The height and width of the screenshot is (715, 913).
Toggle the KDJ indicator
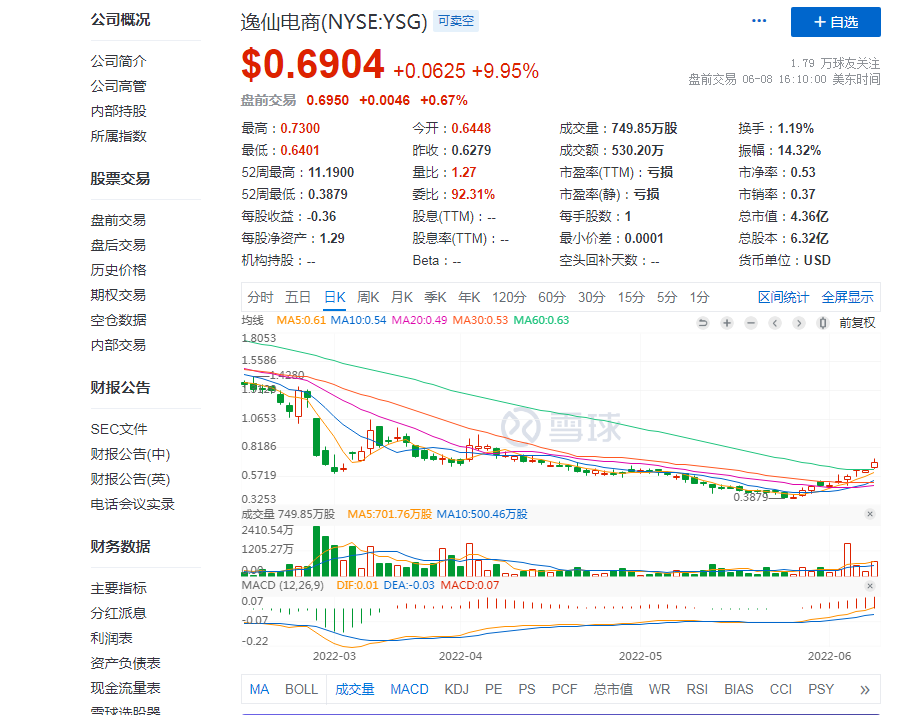click(x=456, y=689)
